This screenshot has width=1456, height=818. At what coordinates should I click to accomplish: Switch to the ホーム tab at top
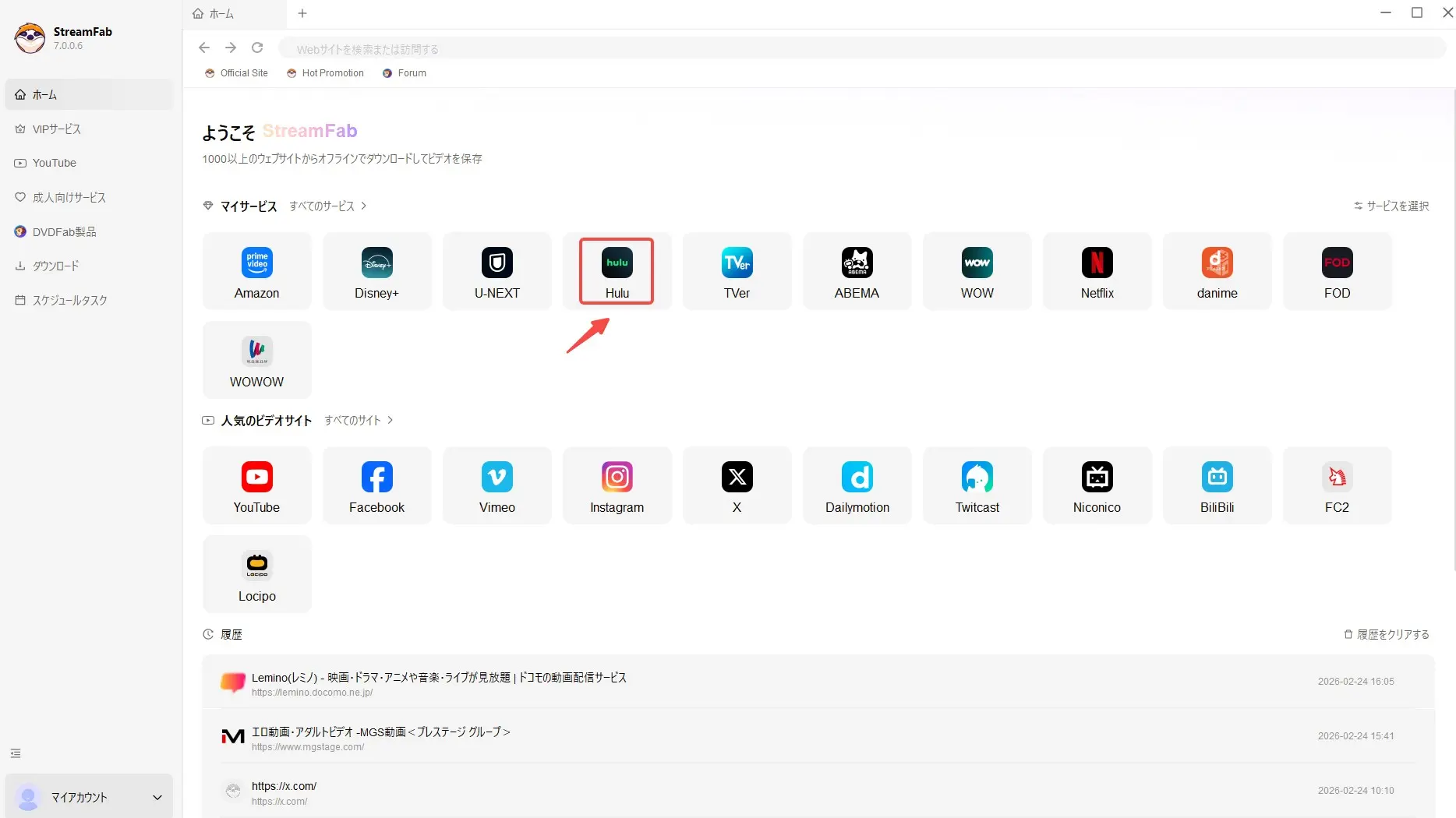pos(234,13)
